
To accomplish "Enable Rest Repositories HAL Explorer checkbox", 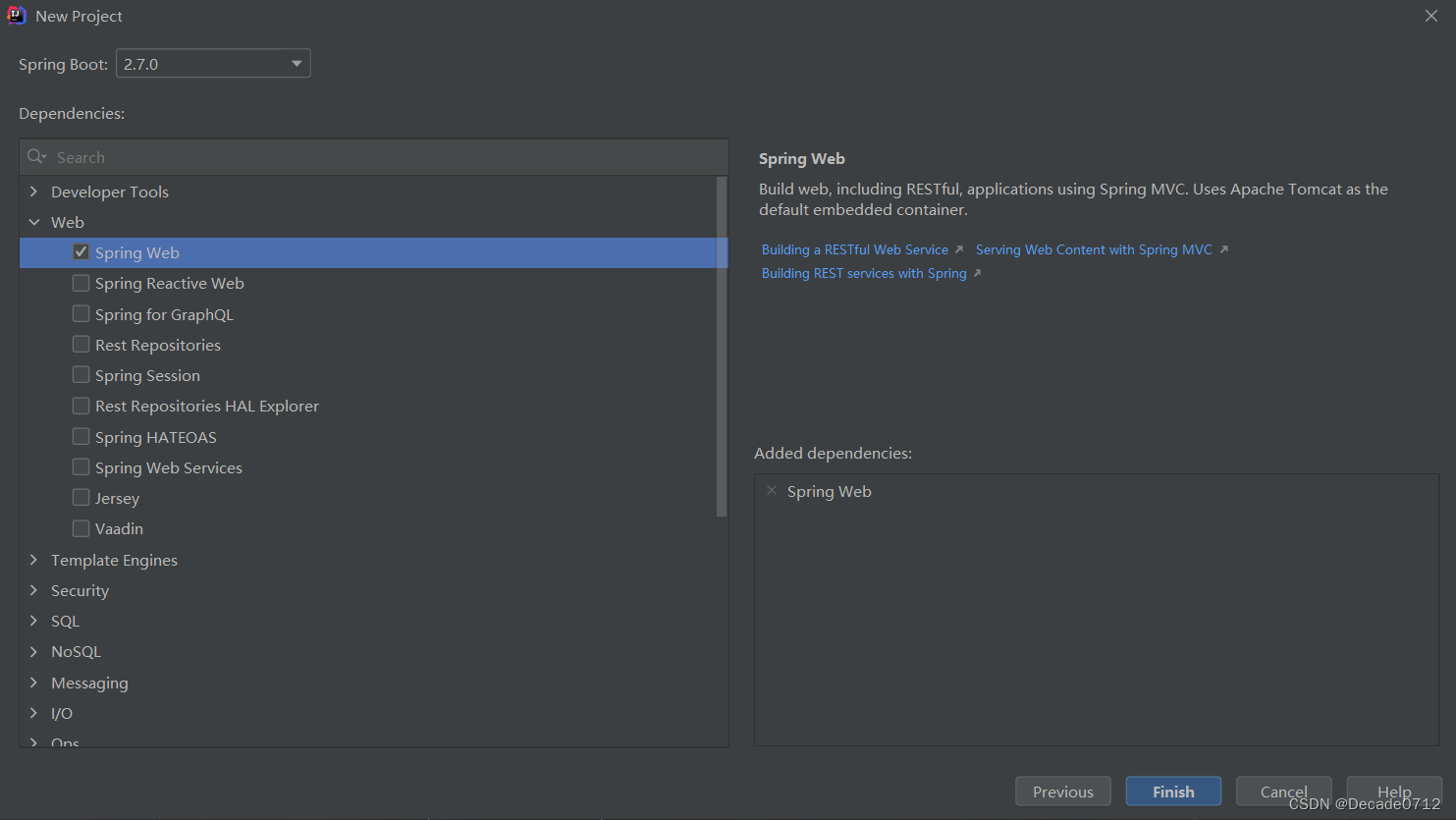I will pos(81,406).
